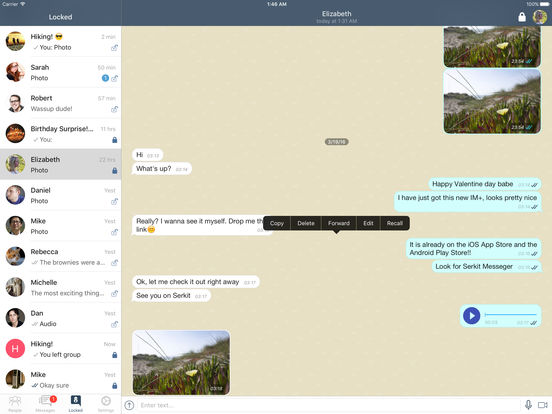Choose Delete in message context menu

tap(306, 223)
